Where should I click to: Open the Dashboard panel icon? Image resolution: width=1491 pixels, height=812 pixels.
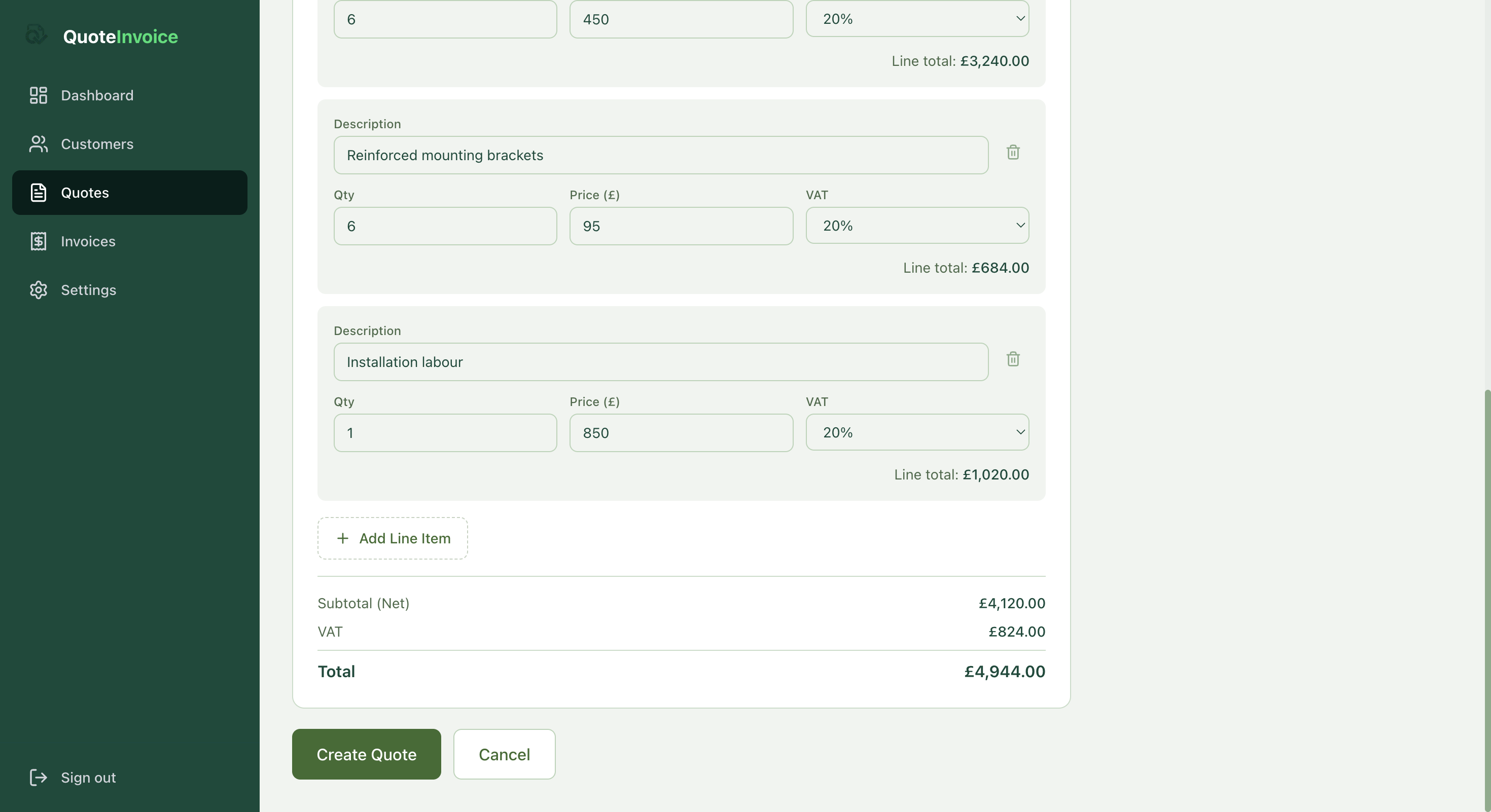[38, 95]
